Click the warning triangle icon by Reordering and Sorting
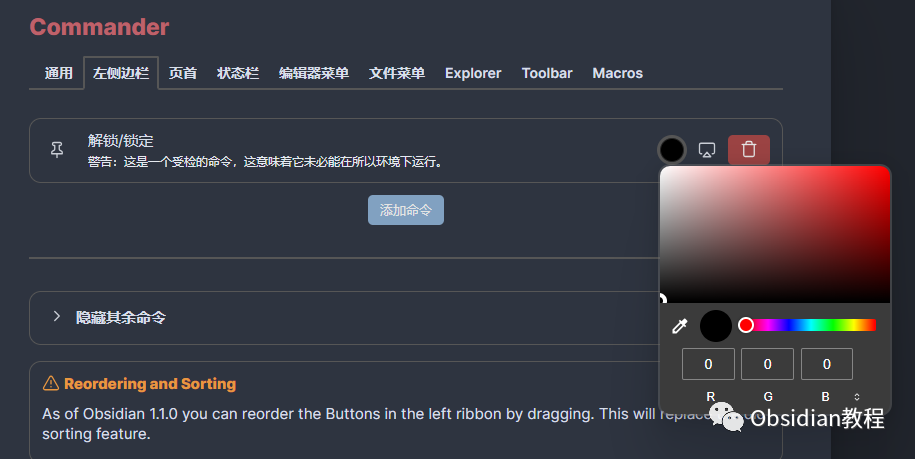The height and width of the screenshot is (459, 915). click(51, 383)
